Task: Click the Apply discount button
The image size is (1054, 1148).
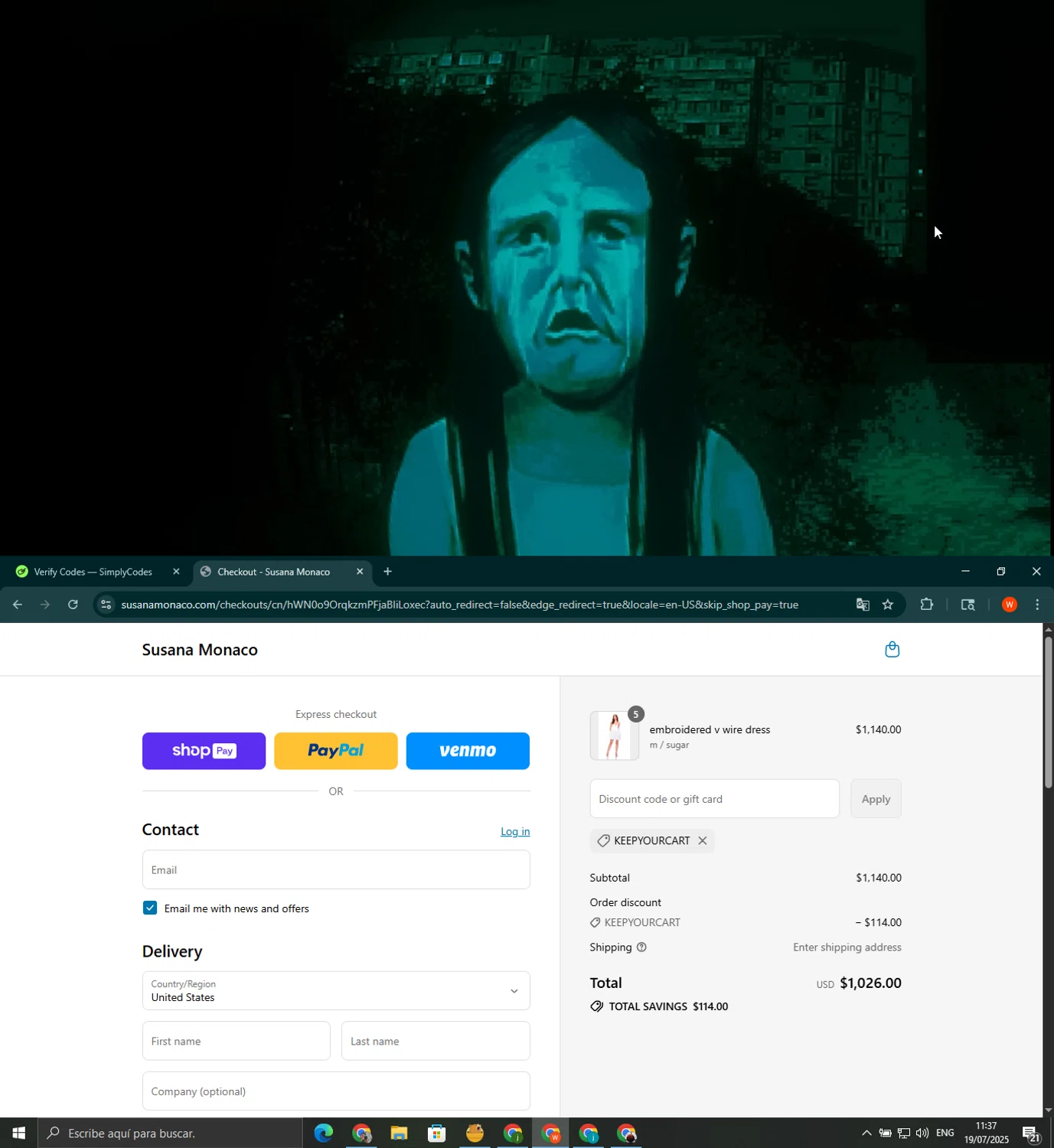Action: coord(876,798)
